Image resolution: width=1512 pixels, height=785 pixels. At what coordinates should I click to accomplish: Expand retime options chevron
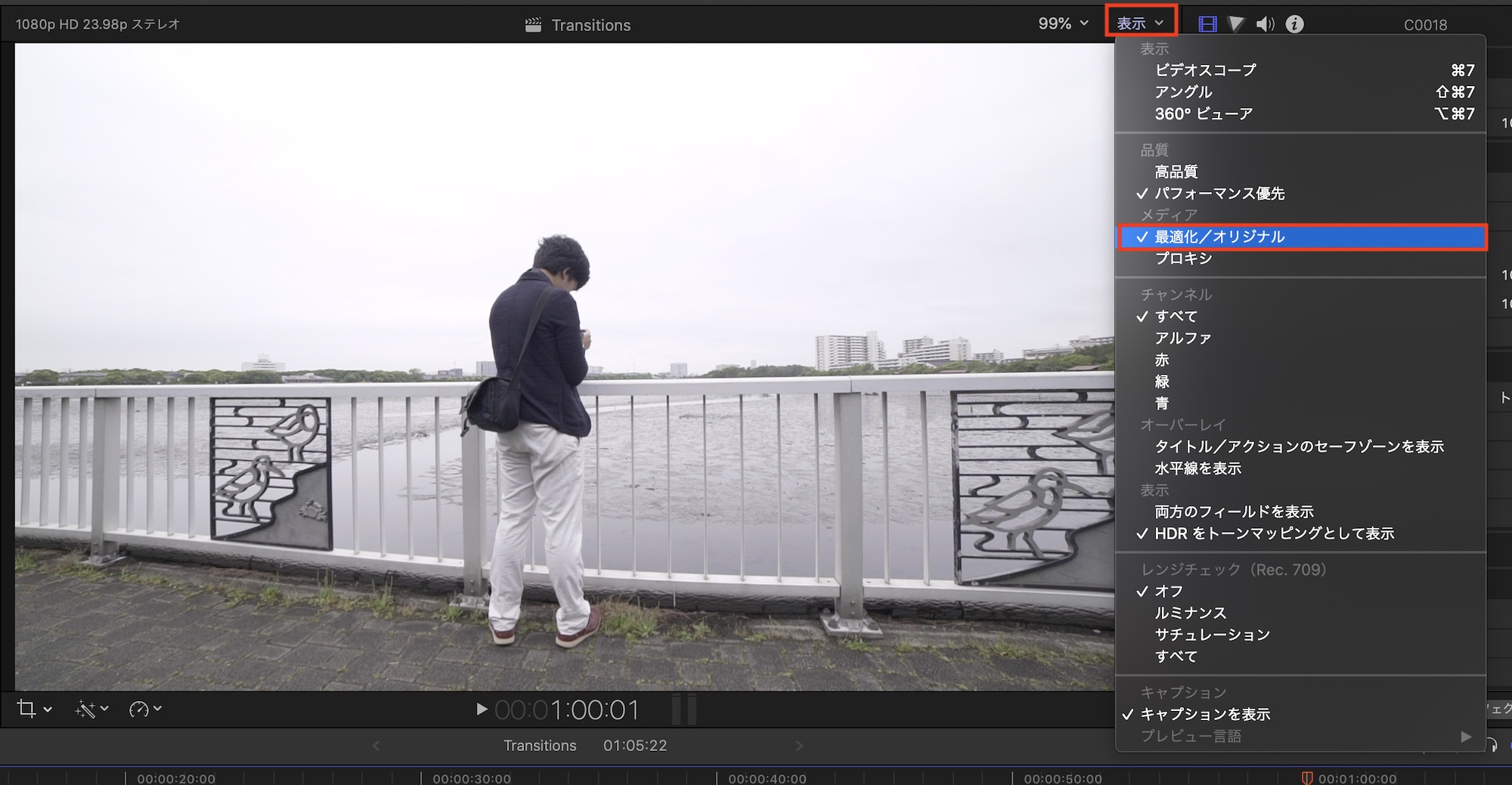[x=157, y=709]
